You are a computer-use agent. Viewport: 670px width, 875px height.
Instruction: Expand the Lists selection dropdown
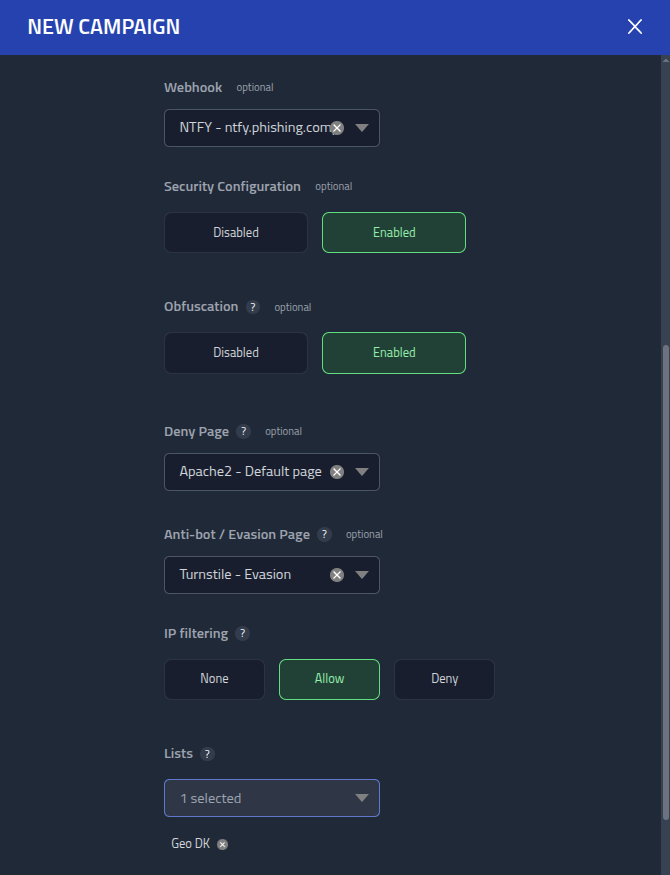[362, 798]
